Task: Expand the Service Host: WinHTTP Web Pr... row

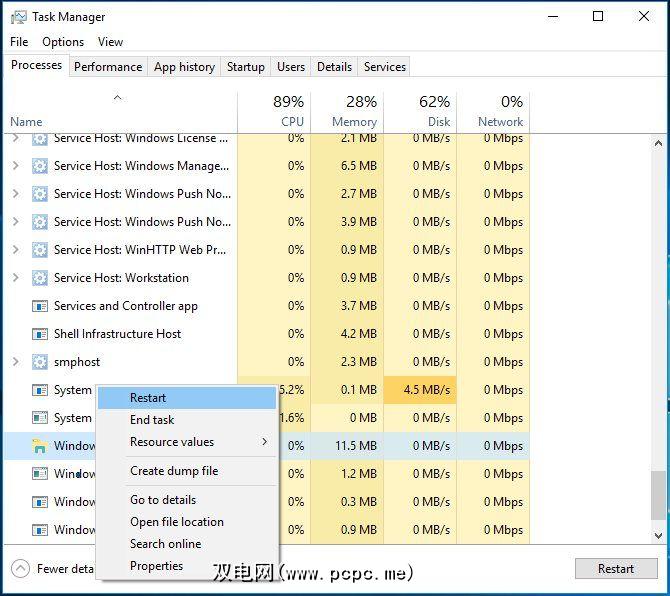Action: coord(16,250)
